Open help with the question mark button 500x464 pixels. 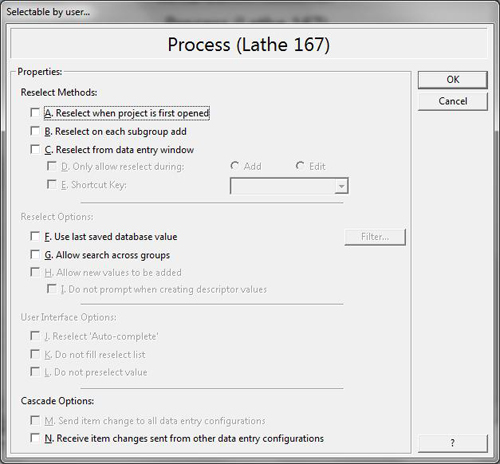click(x=453, y=443)
